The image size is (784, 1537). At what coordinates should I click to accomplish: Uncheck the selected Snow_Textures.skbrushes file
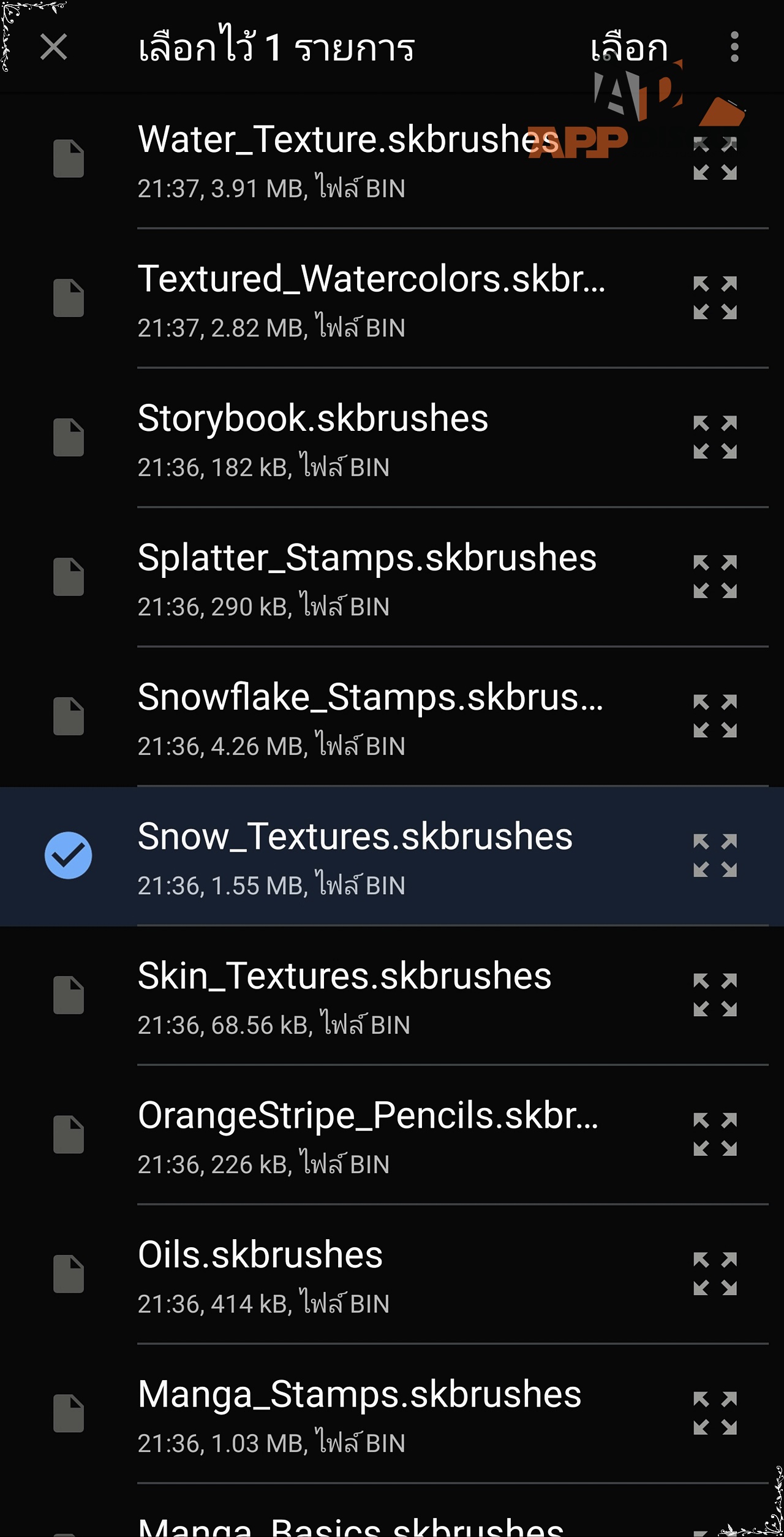(69, 855)
